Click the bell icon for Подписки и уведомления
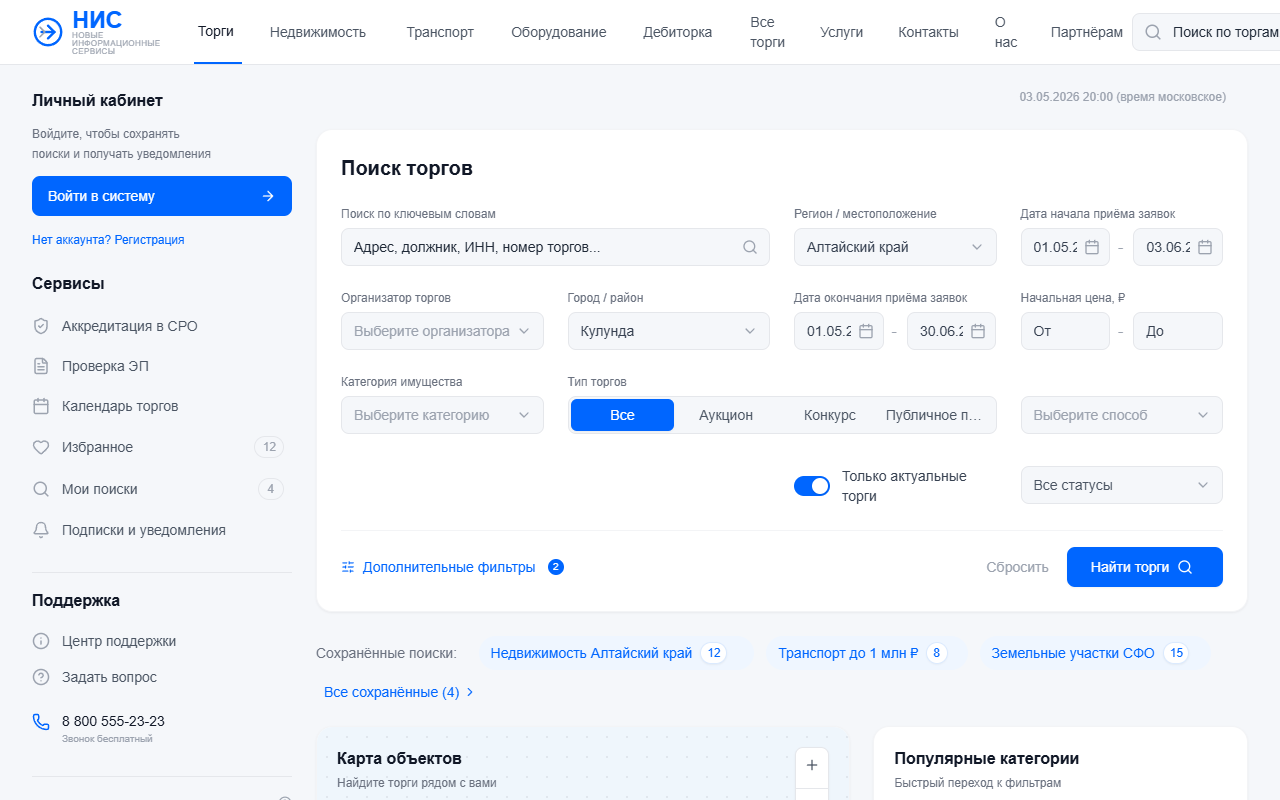 point(41,530)
